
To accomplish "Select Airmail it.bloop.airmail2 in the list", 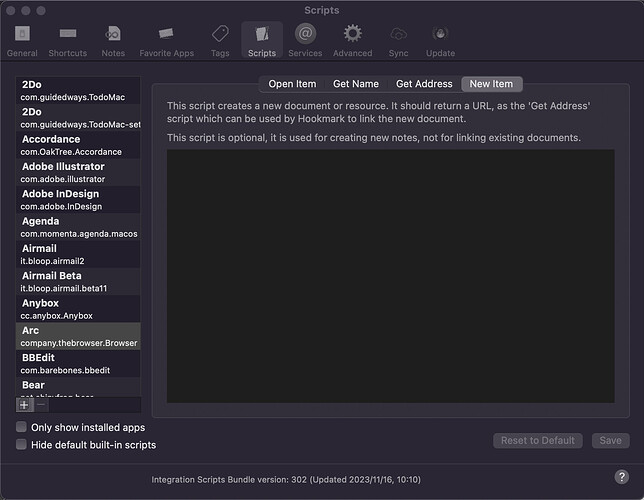I will click(x=78, y=254).
